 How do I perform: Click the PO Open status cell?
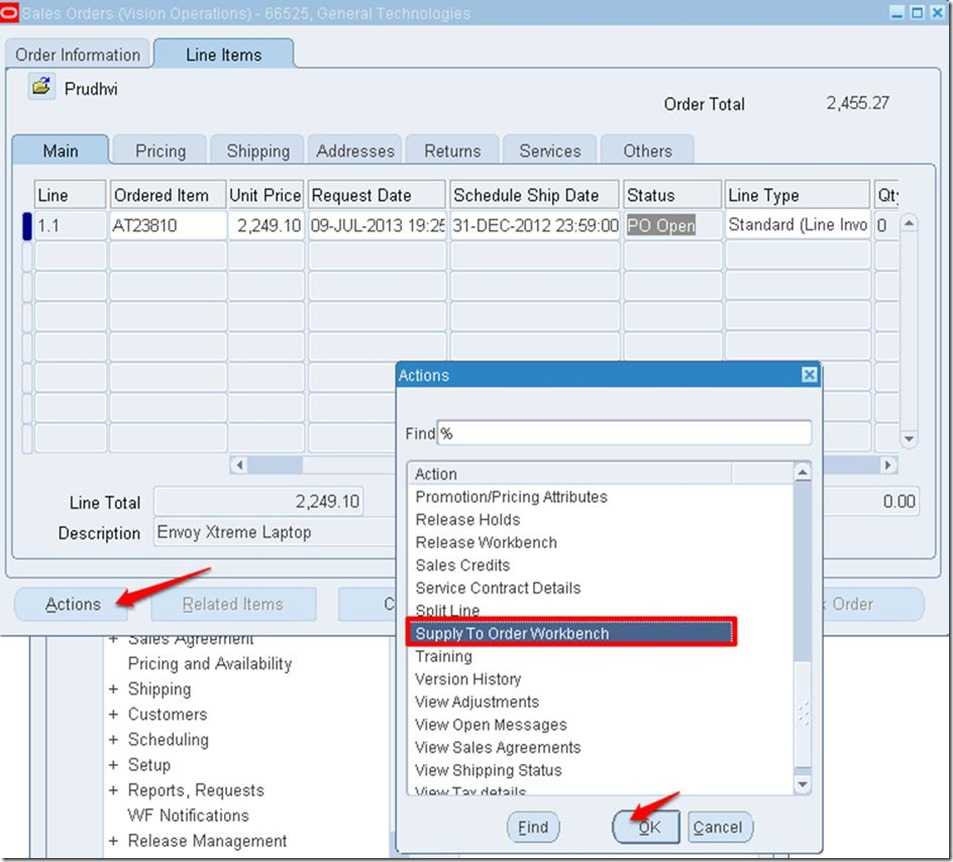pos(672,226)
